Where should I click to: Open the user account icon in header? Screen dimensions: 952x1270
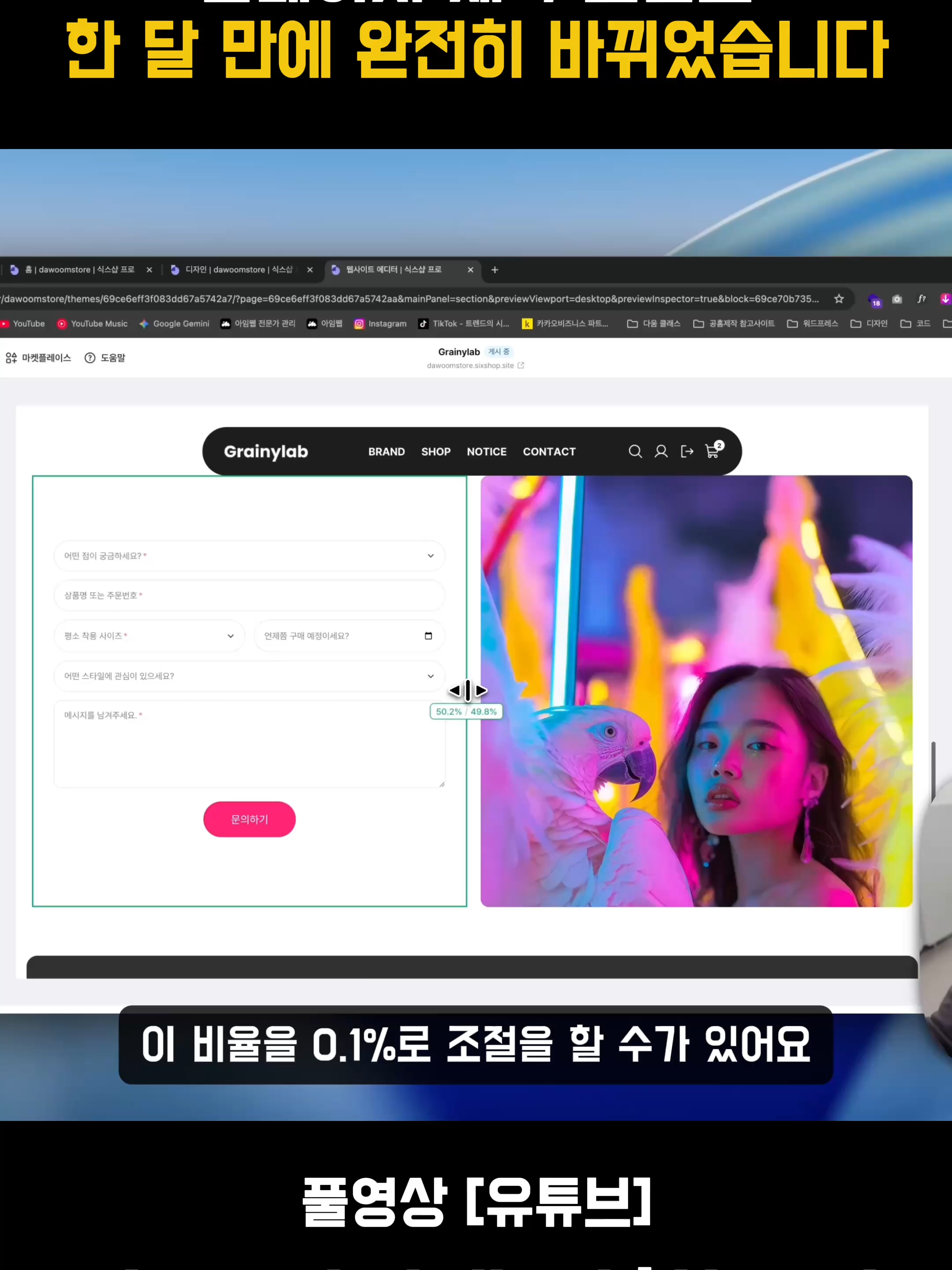661,451
